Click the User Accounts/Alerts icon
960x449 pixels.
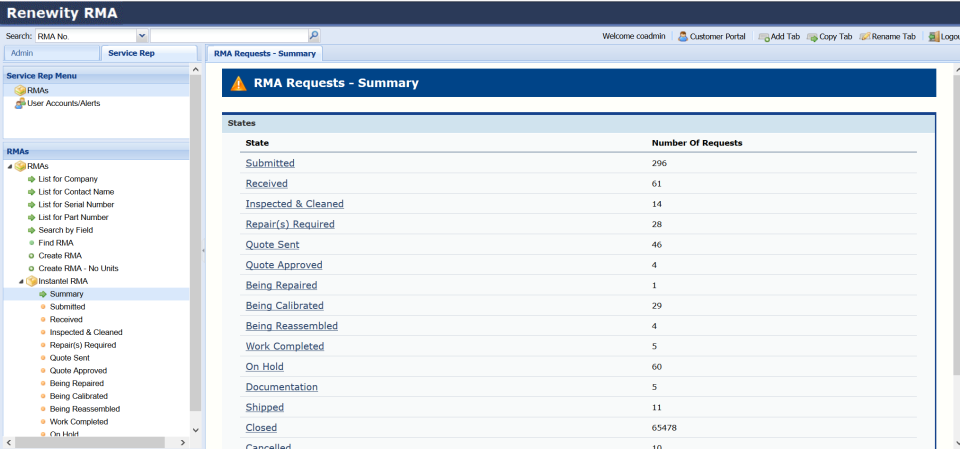pyautogui.click(x=20, y=104)
